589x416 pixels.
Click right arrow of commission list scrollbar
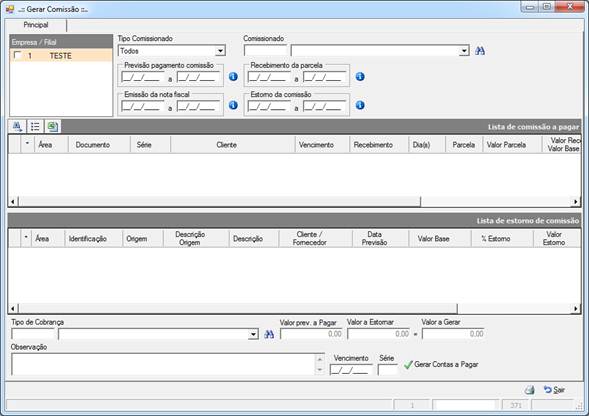[x=575, y=202]
